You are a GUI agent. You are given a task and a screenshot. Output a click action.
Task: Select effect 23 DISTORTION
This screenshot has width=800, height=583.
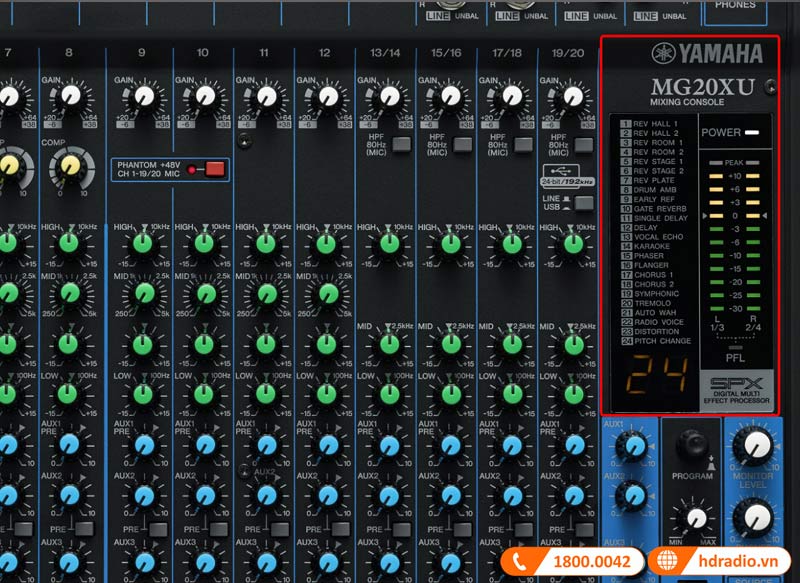click(656, 332)
